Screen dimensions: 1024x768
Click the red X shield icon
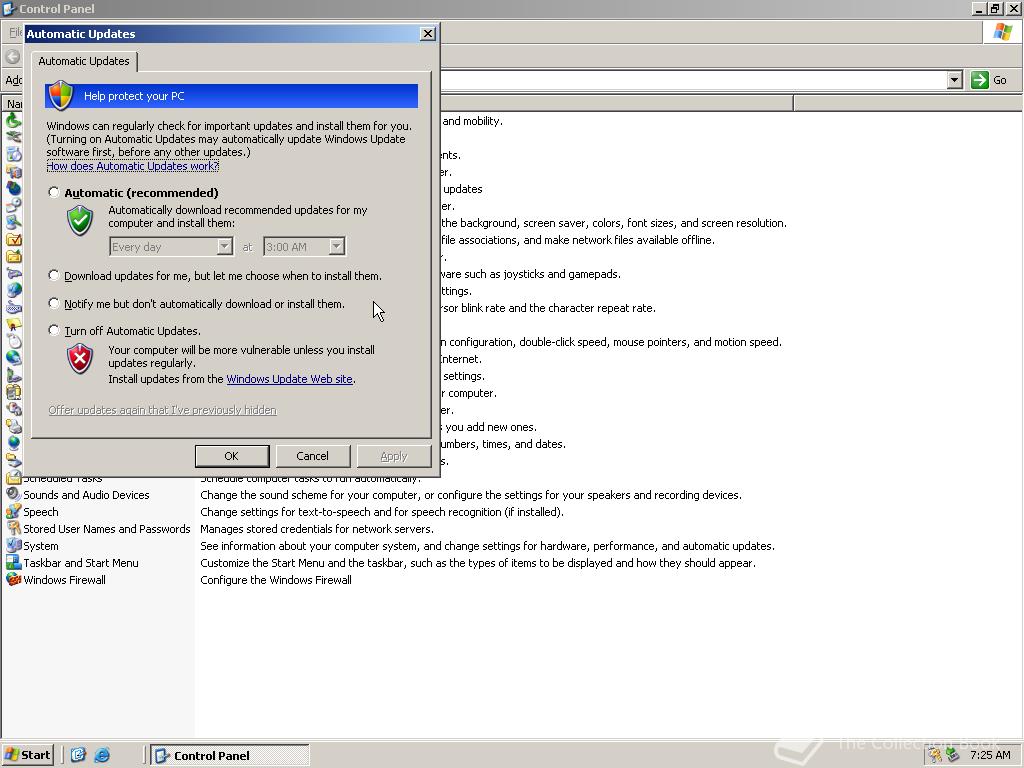pos(80,359)
